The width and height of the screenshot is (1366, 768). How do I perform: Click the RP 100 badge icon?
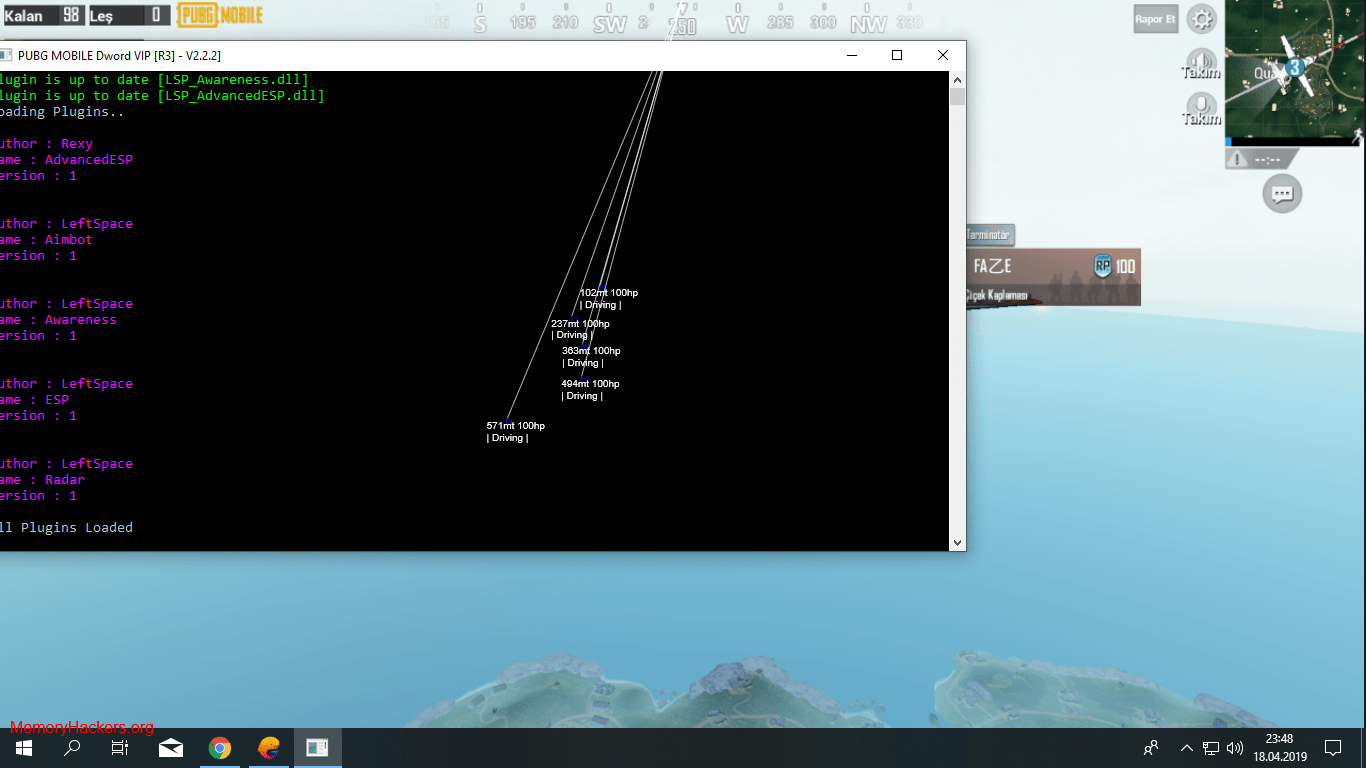point(1103,266)
